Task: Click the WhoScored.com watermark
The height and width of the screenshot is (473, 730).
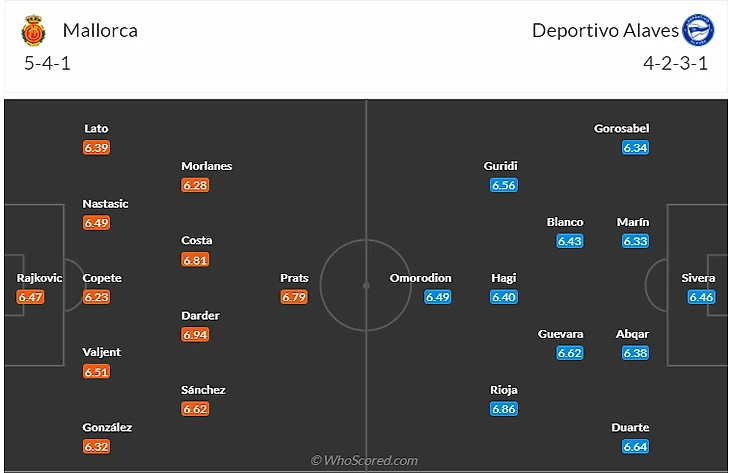Action: click(364, 461)
